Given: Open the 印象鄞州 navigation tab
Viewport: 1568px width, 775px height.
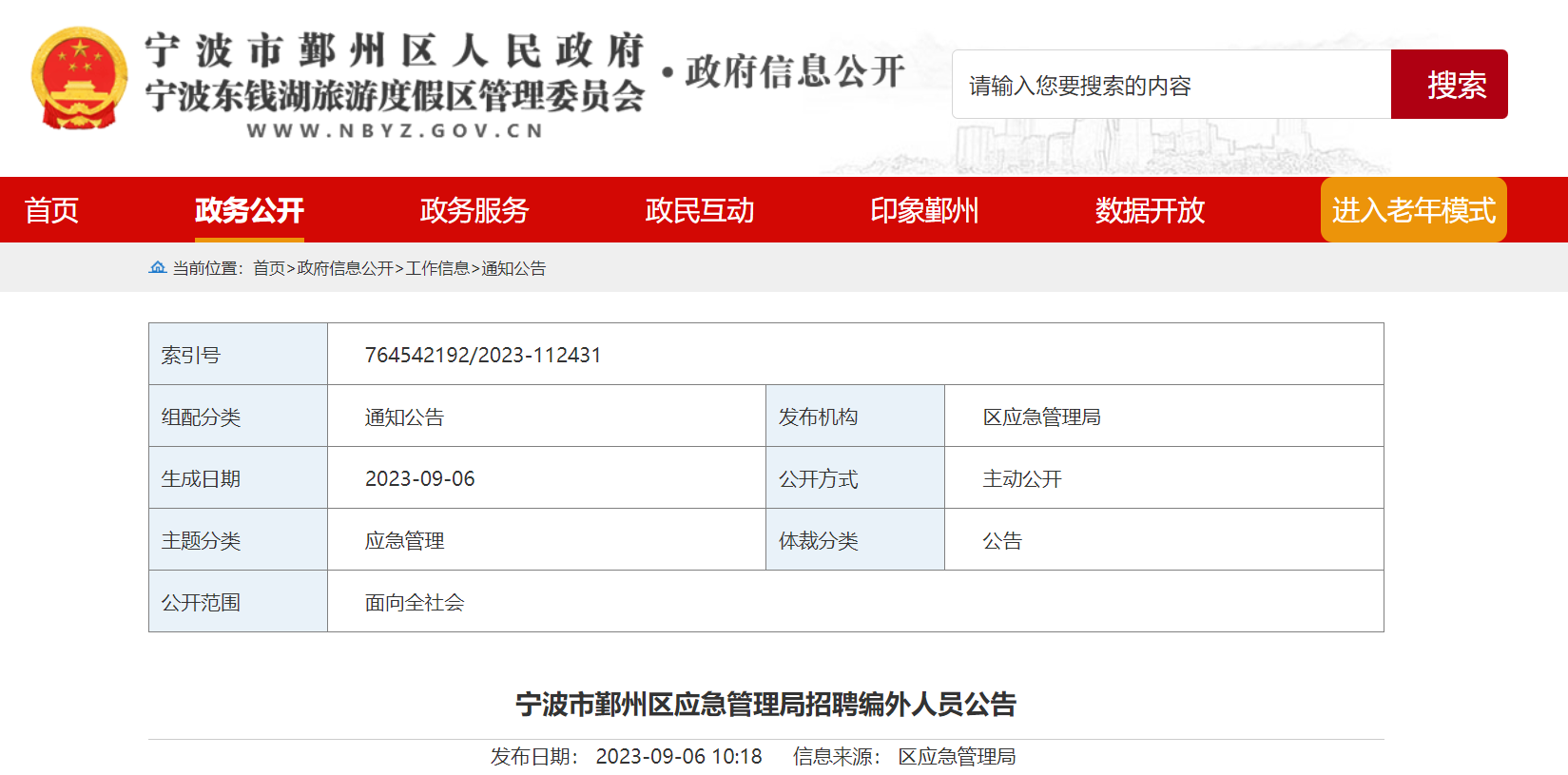Looking at the screenshot, I should pyautogui.click(x=925, y=210).
